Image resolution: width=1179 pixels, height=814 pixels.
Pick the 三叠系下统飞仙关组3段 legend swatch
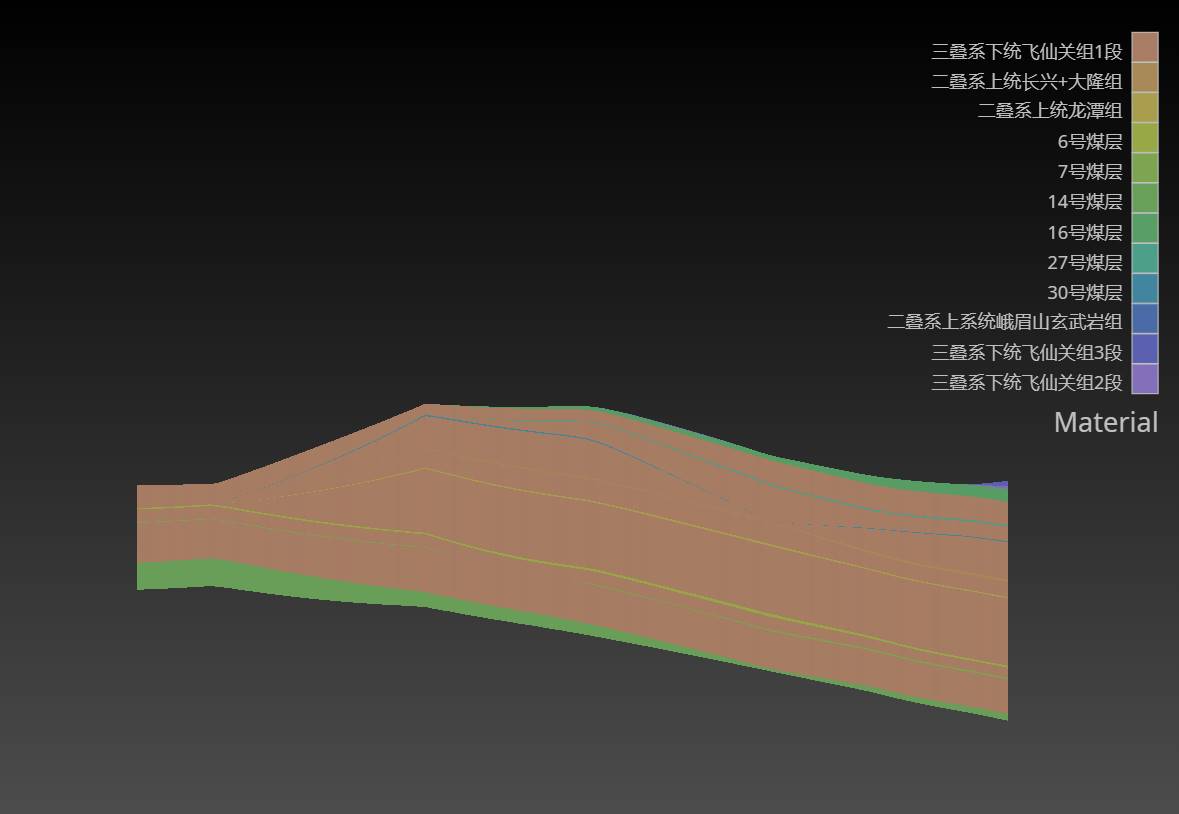(1144, 349)
